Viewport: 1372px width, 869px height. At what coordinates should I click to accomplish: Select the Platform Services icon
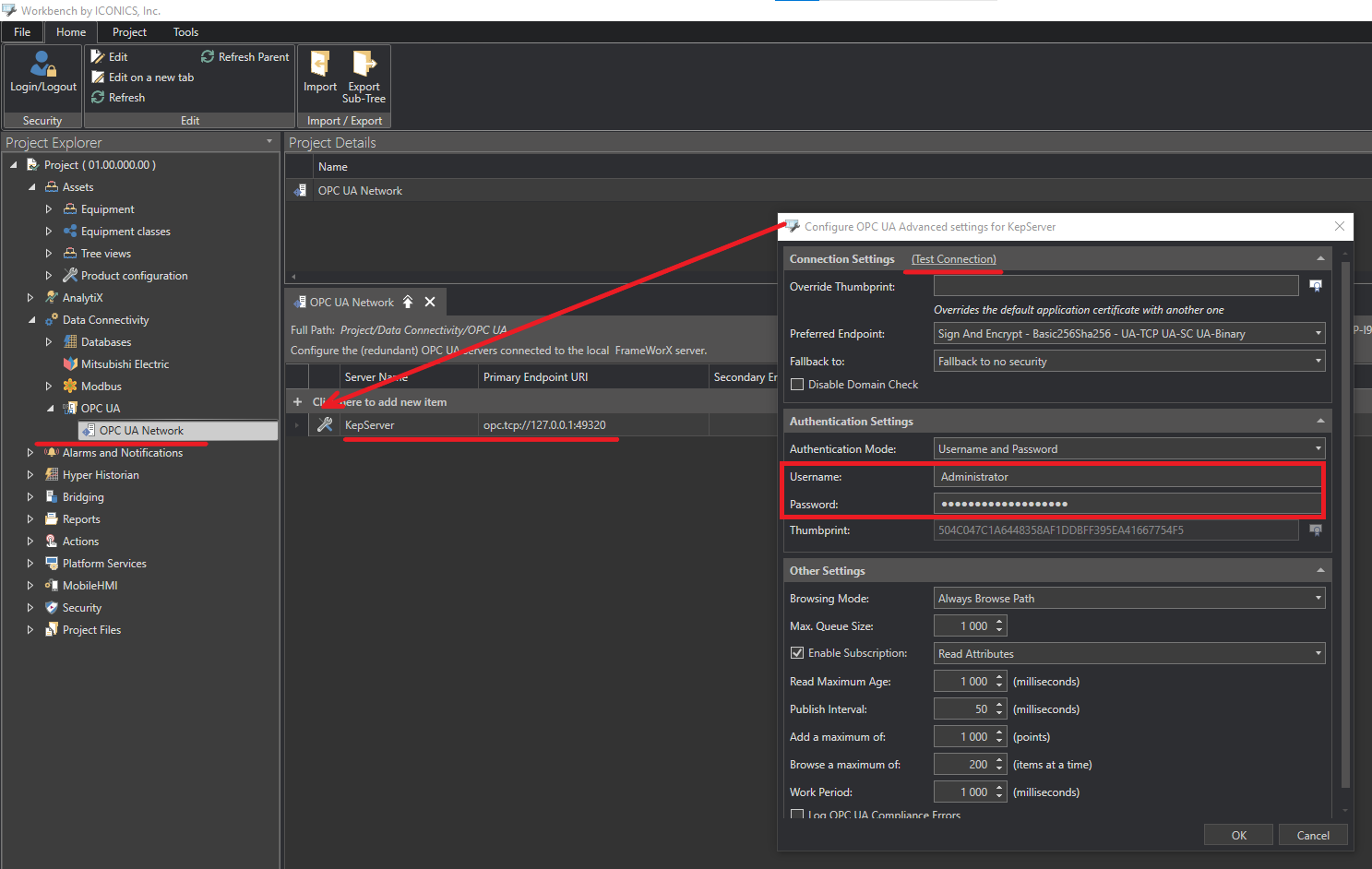[52, 564]
